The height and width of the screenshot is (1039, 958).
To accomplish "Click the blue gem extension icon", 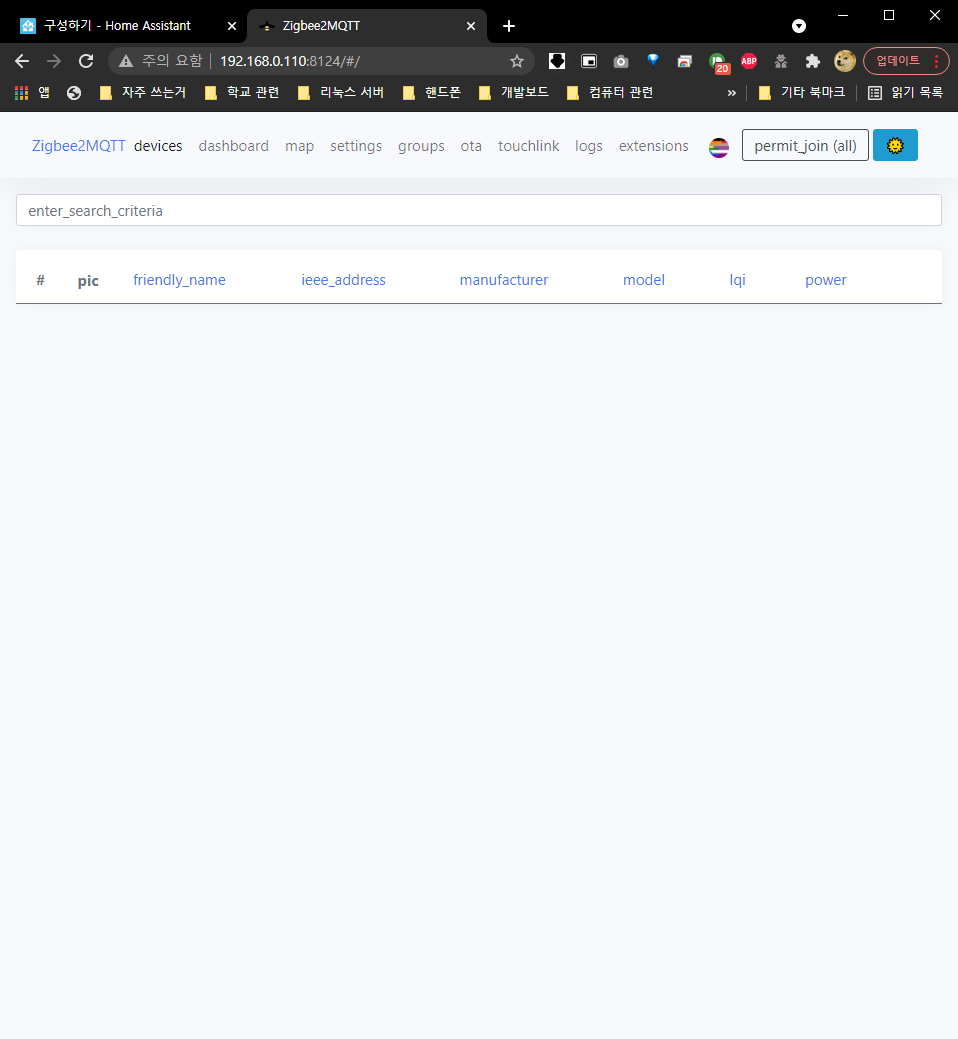I will click(653, 61).
